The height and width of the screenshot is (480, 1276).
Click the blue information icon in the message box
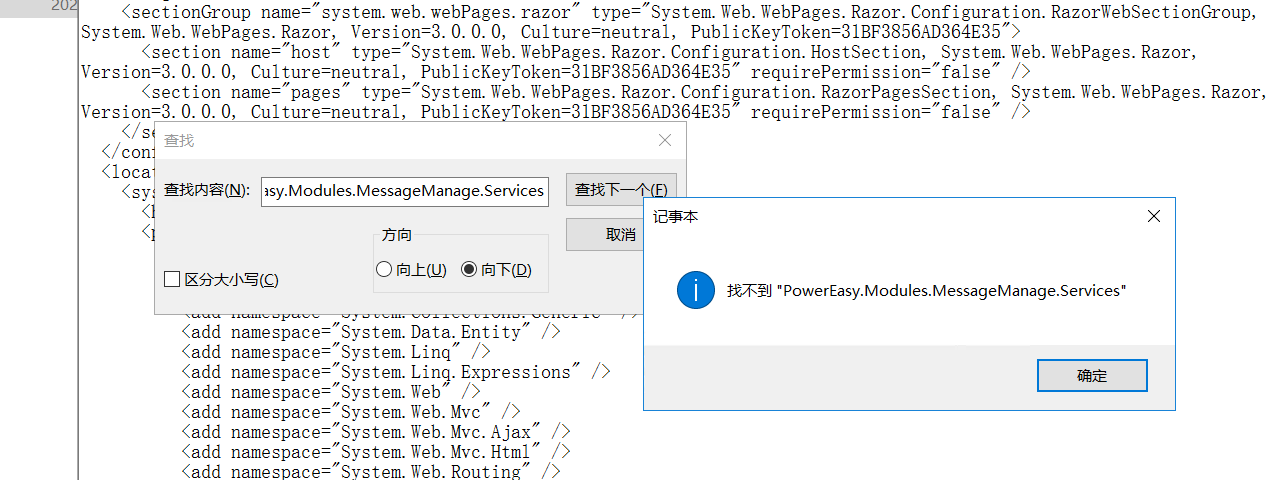point(695,291)
